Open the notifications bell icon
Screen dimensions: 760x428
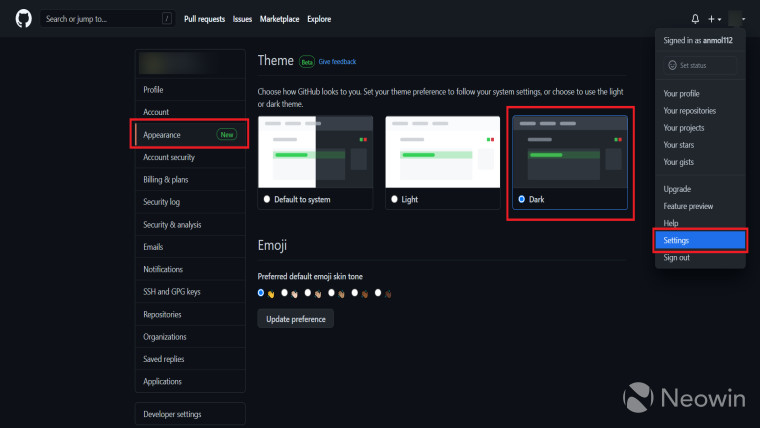click(695, 19)
